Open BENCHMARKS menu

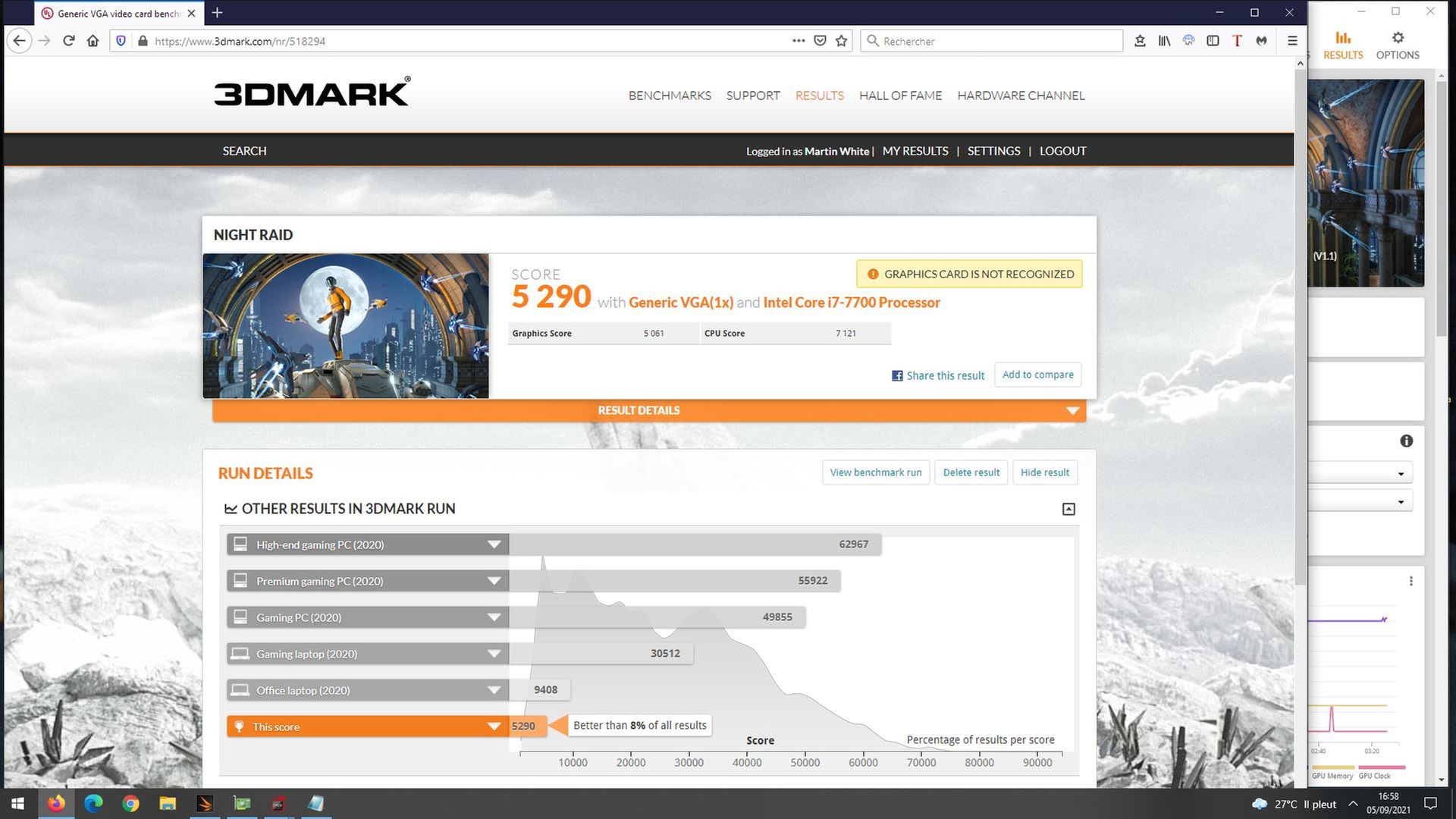pos(670,96)
